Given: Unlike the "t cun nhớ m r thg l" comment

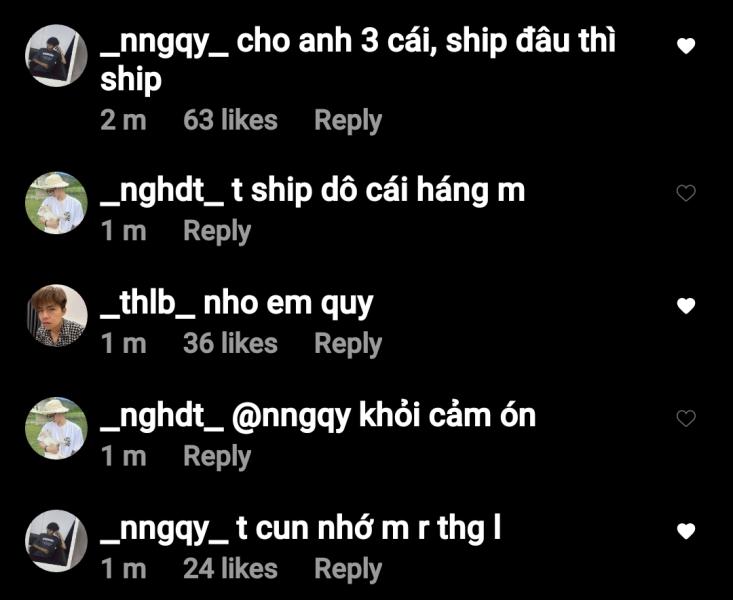Looking at the screenshot, I should pyautogui.click(x=686, y=531).
